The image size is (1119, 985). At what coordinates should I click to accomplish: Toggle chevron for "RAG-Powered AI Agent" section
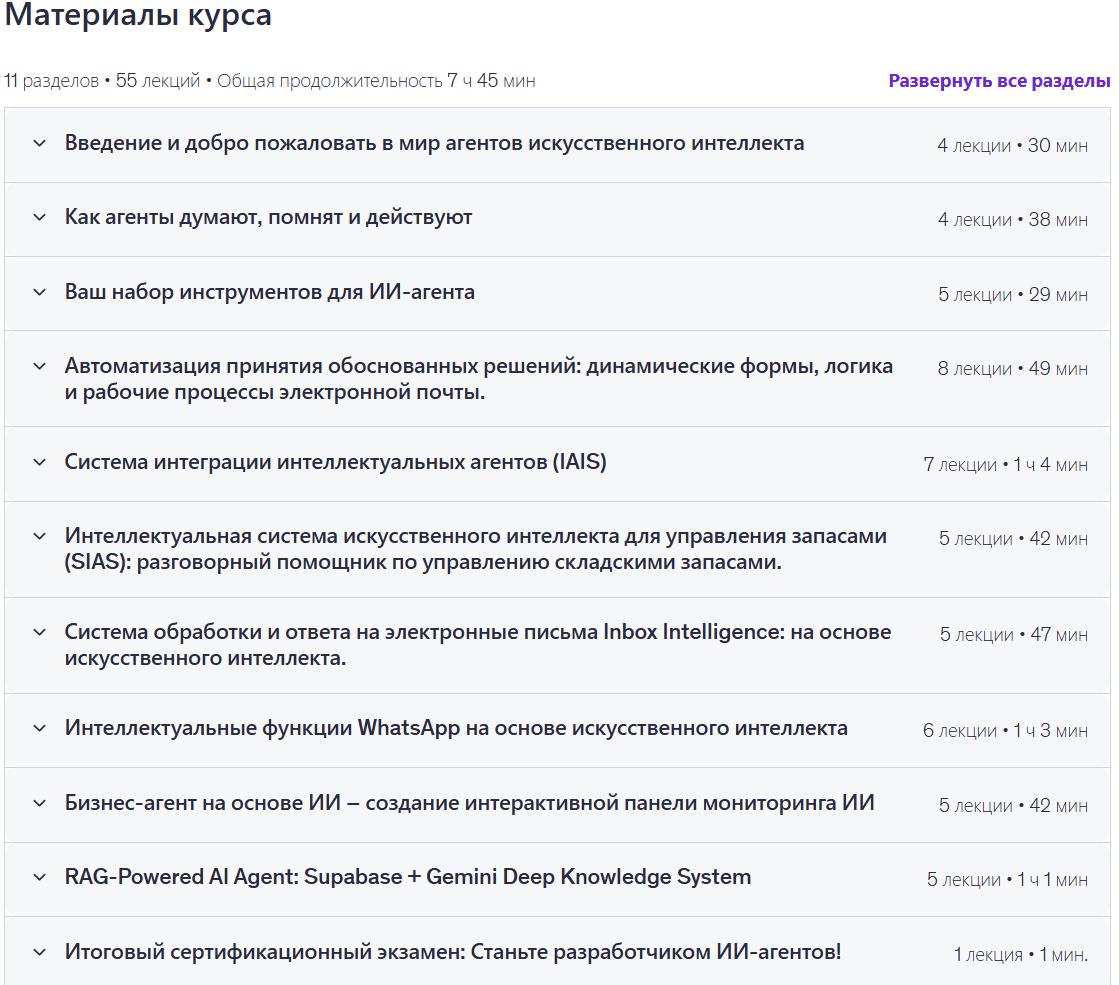click(x=40, y=877)
